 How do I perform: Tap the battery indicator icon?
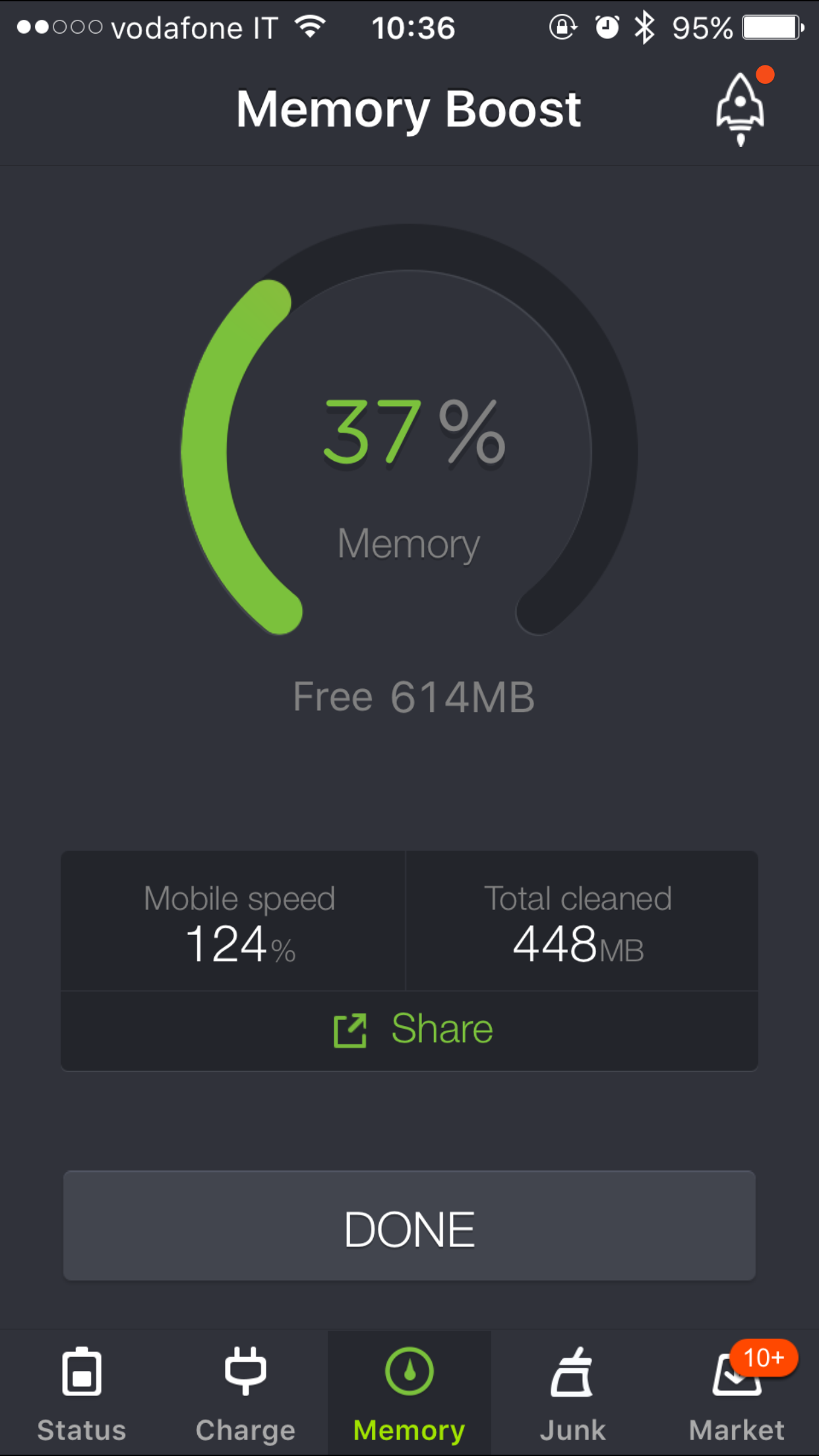773,28
